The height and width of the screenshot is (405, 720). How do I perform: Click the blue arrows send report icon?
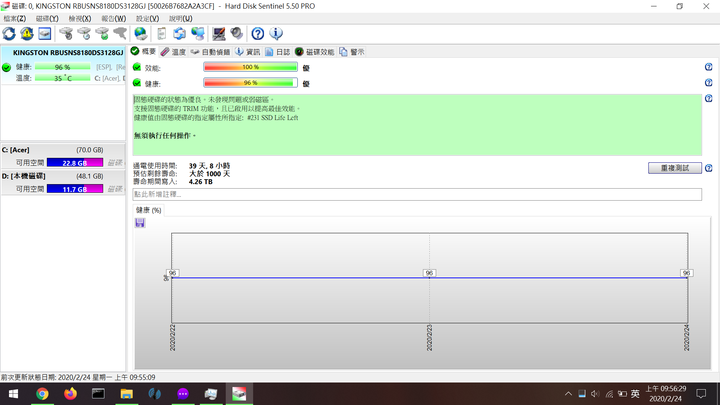pyautogui.click(x=180, y=34)
